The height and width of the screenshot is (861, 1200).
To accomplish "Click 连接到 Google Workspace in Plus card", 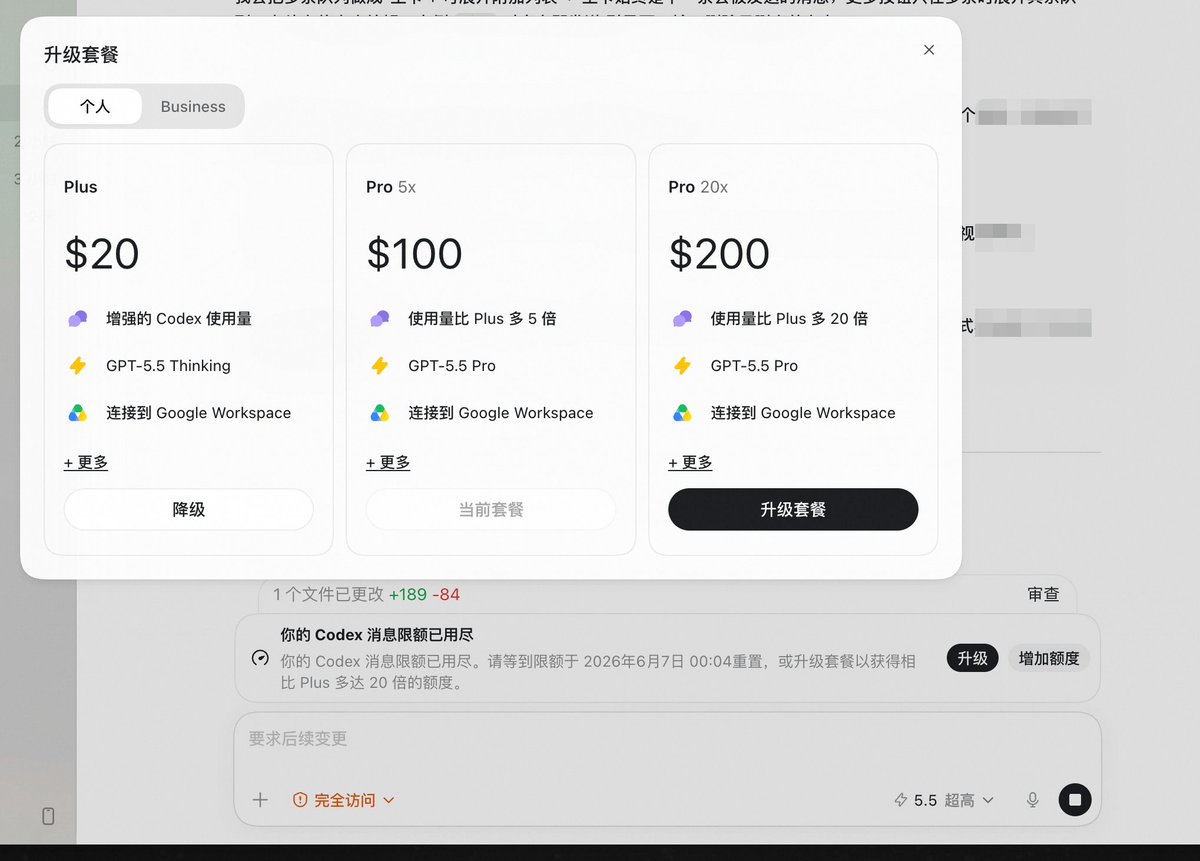I will point(199,413).
